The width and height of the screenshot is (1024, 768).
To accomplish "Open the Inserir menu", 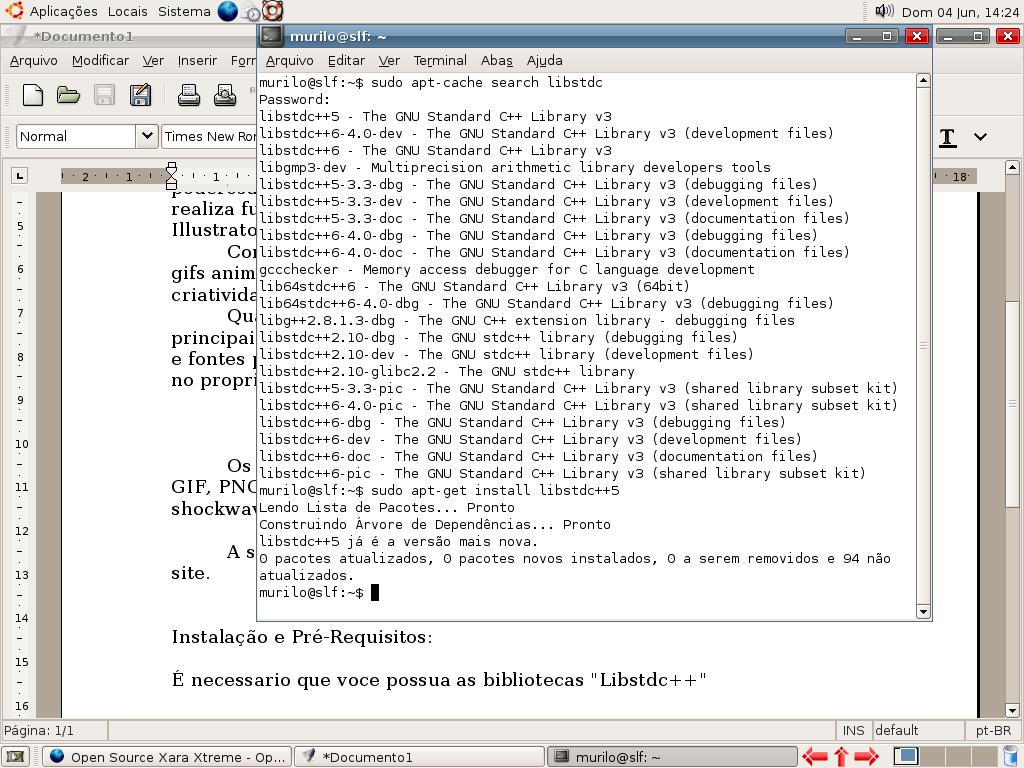I will click(197, 60).
